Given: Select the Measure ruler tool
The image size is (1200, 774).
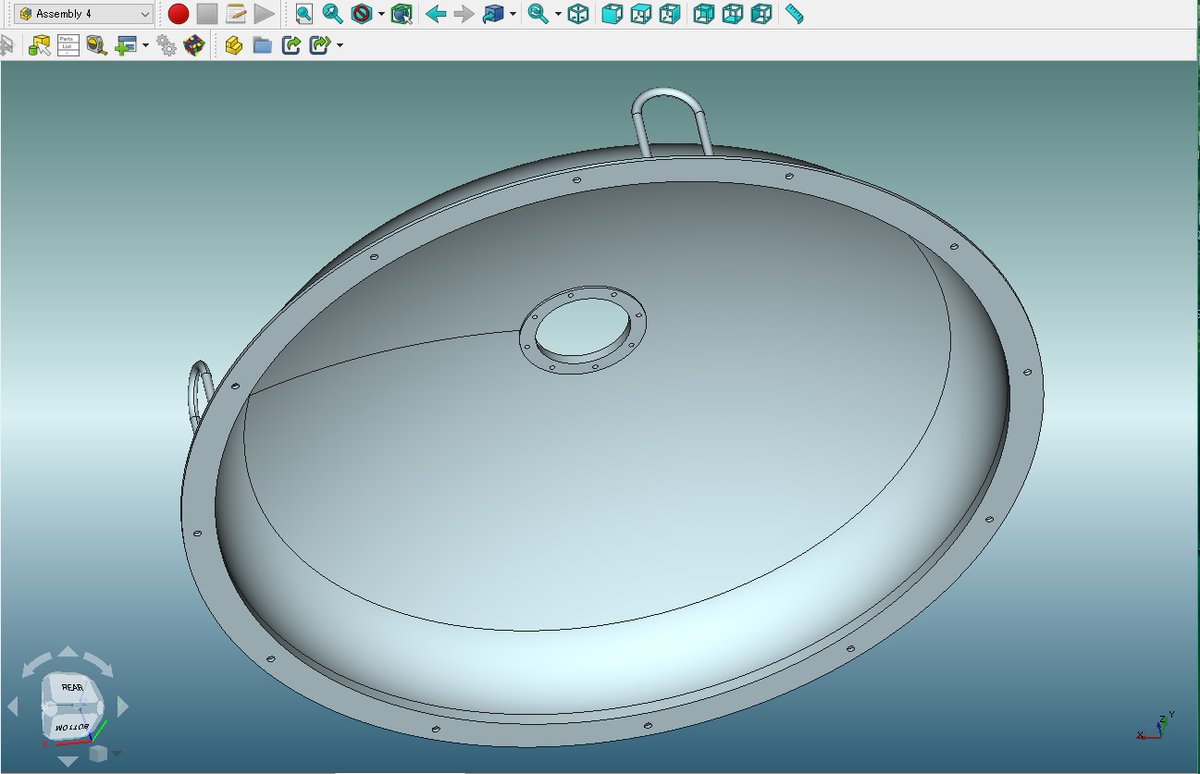Looking at the screenshot, I should tap(795, 14).
